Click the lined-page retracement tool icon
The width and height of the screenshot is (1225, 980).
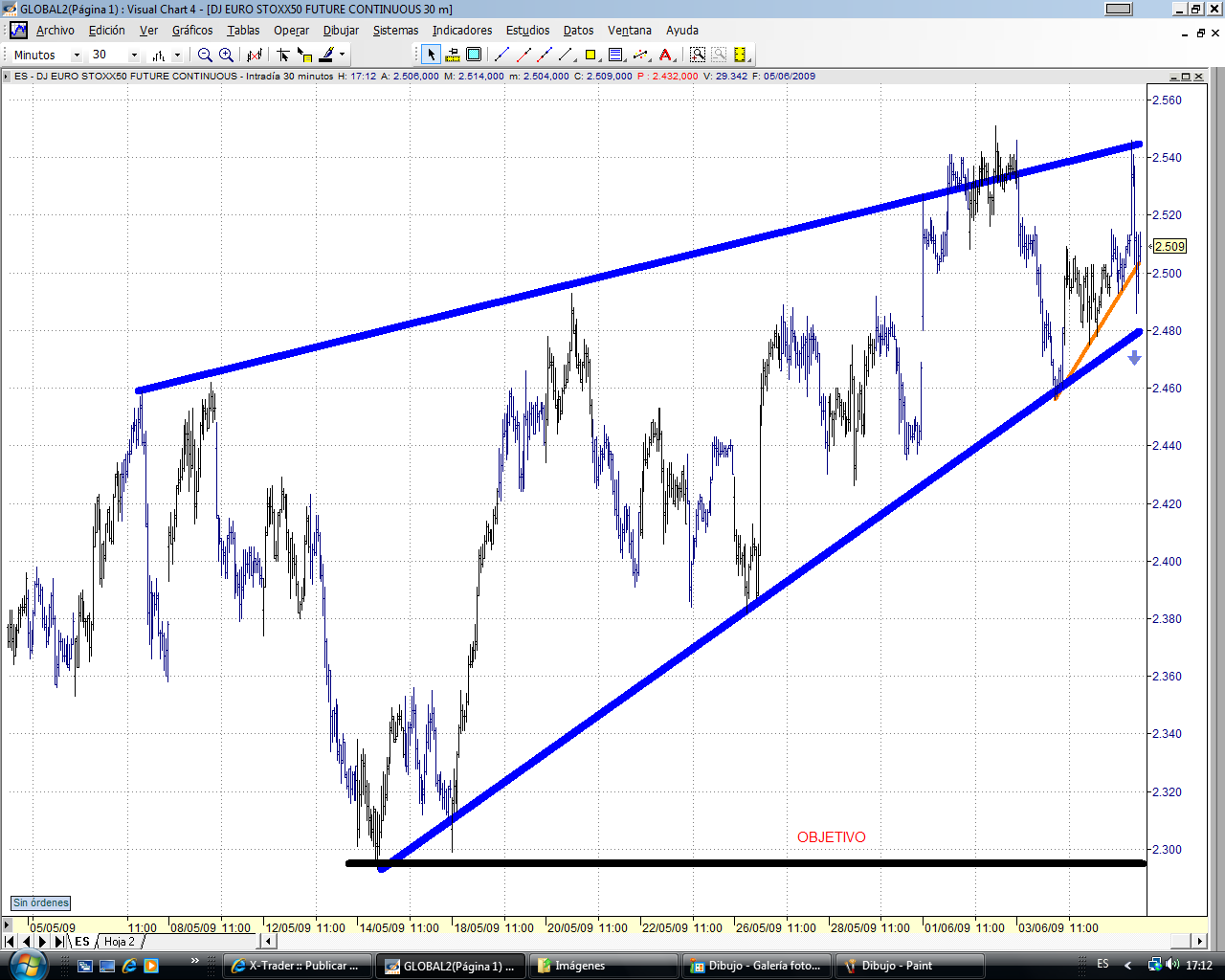(615, 55)
